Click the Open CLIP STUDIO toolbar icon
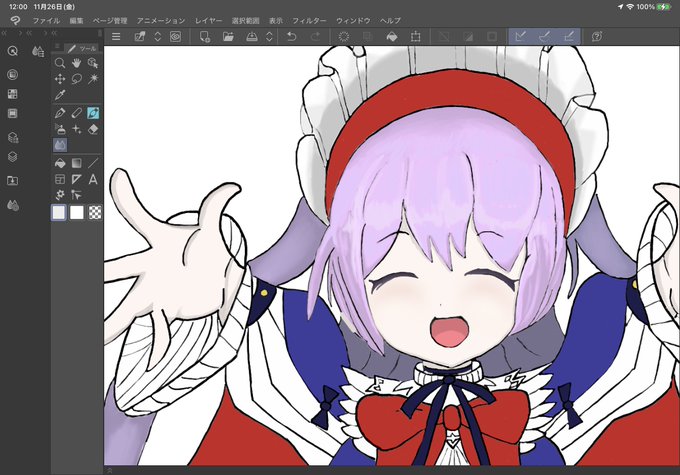This screenshot has height=475, width=680. [140, 36]
